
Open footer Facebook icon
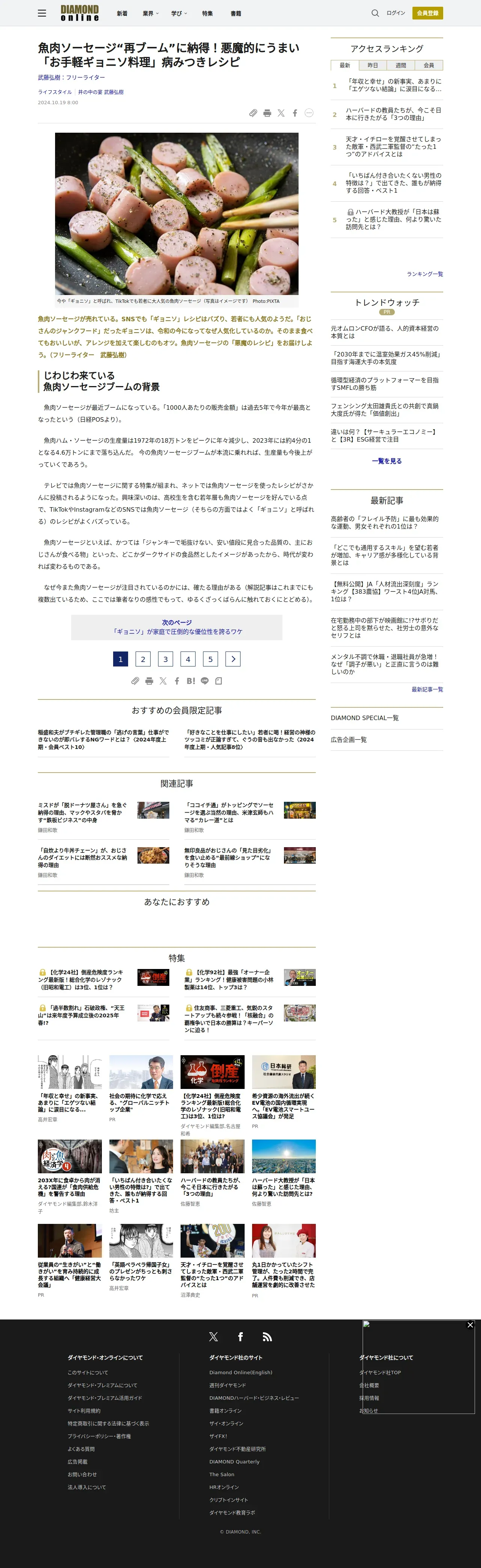[240, 1337]
